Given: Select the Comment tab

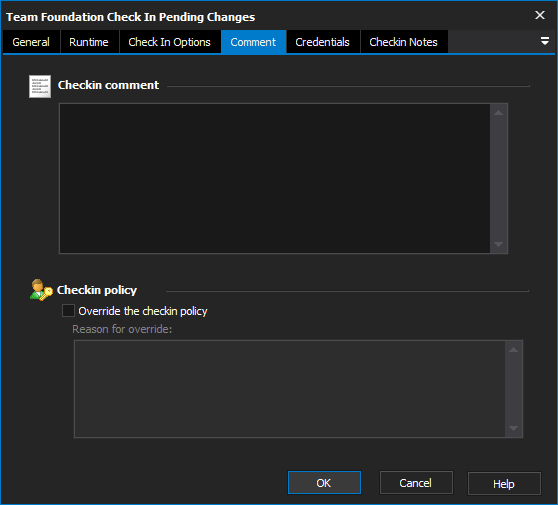Looking at the screenshot, I should 253,42.
